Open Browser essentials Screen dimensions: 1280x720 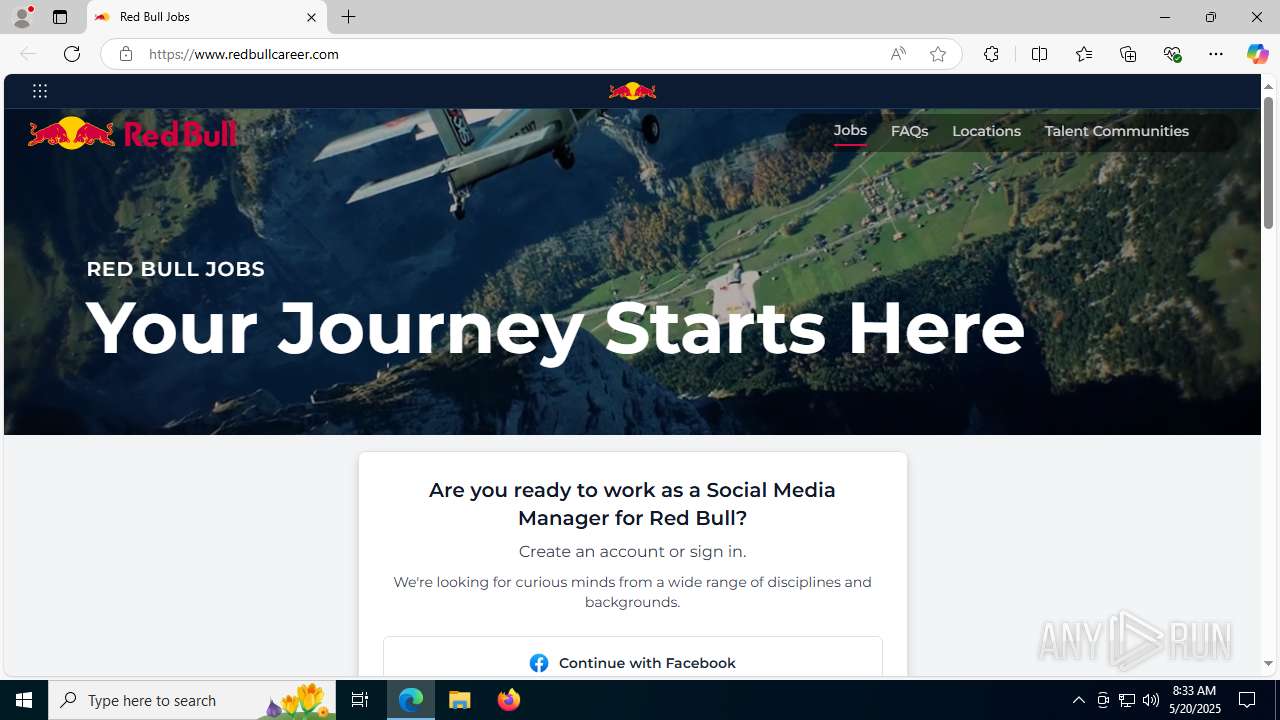click(x=1172, y=54)
